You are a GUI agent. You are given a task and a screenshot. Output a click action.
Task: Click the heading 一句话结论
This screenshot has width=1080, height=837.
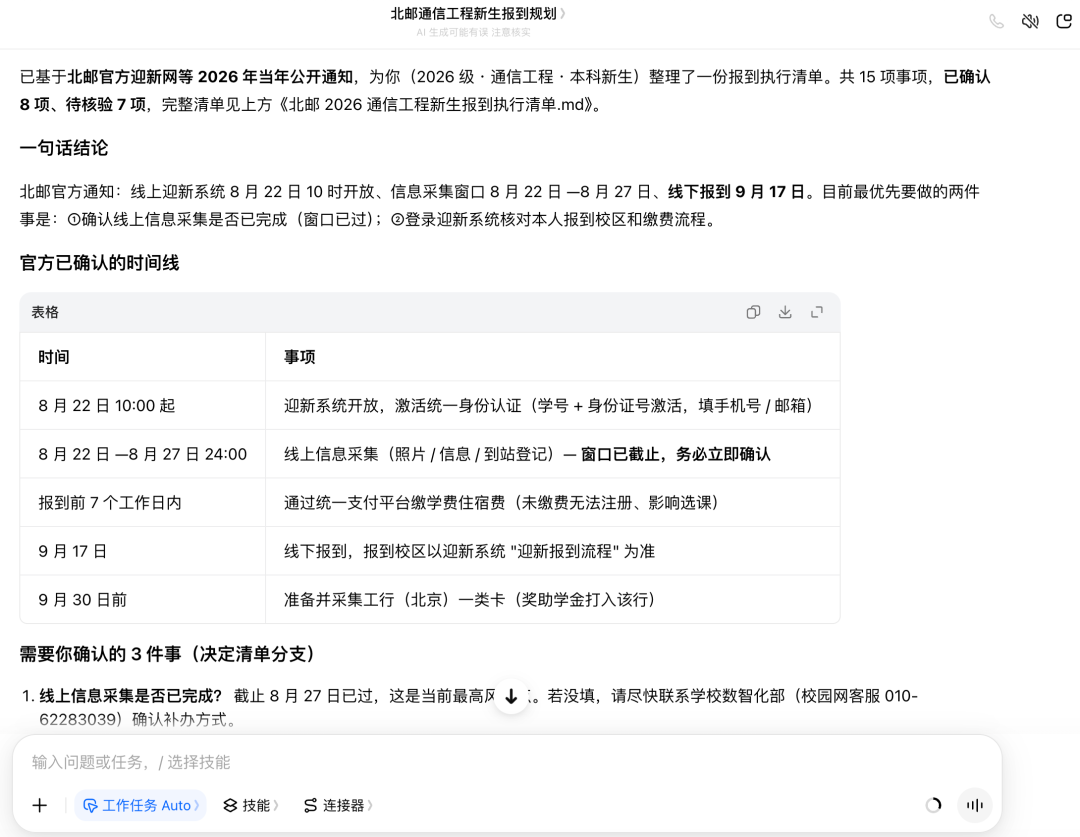[x=64, y=148]
